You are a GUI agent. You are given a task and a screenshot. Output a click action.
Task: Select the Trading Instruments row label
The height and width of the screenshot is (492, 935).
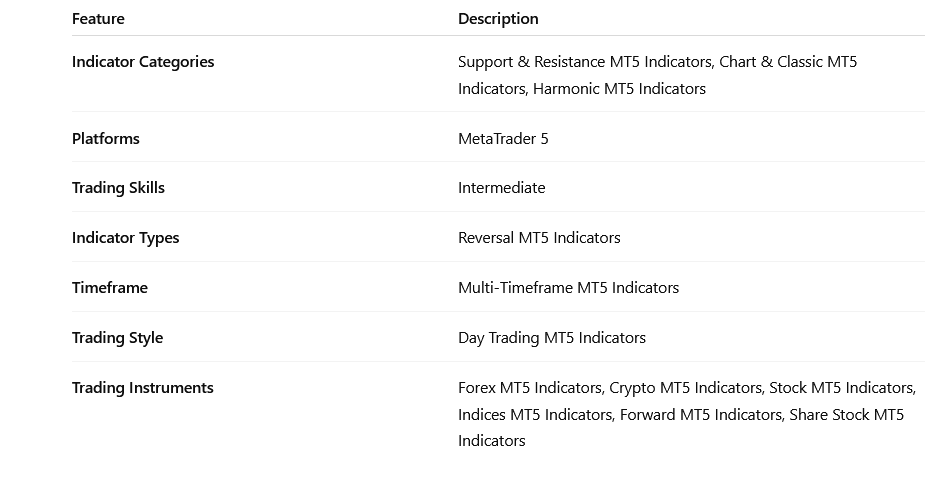point(143,388)
